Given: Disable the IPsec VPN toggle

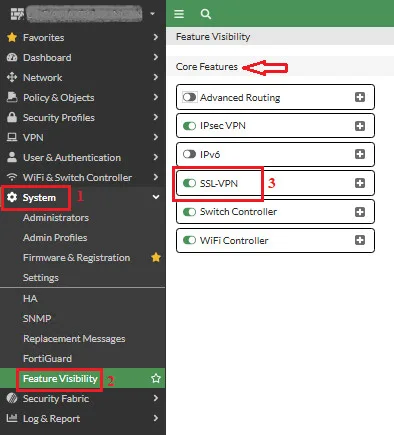Looking at the screenshot, I should click(x=189, y=126).
